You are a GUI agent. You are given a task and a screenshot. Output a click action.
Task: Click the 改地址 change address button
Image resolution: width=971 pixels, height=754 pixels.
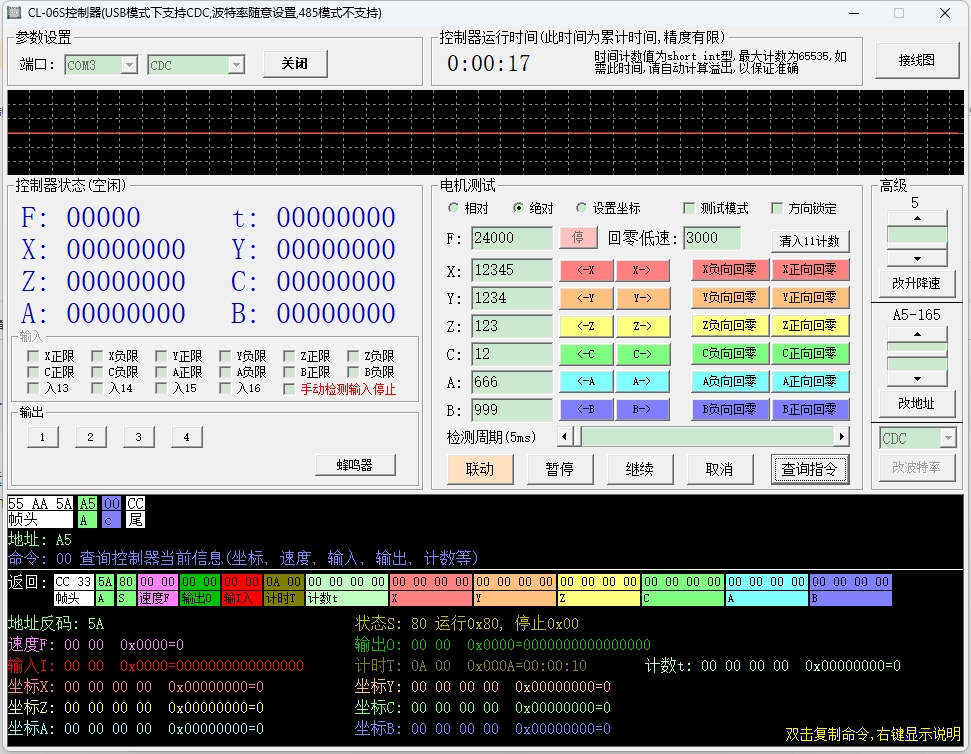917,404
